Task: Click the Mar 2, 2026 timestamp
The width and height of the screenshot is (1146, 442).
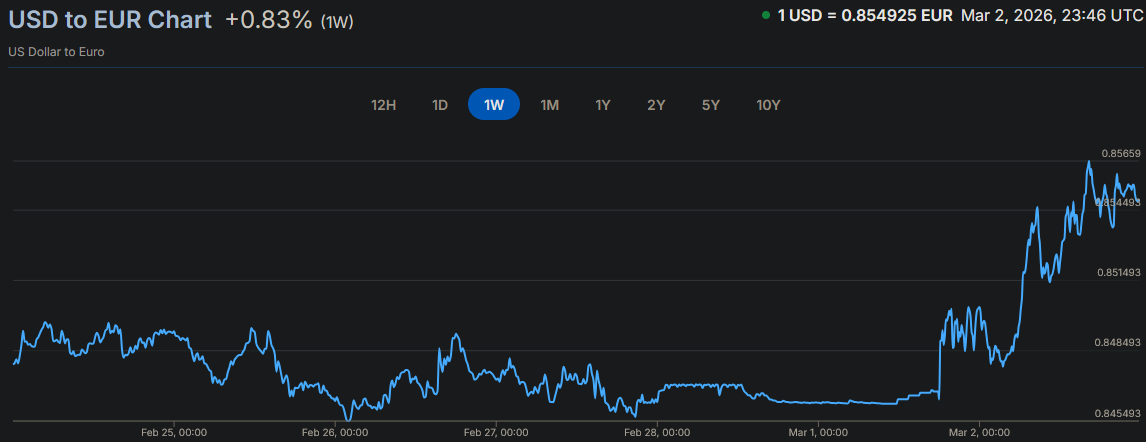Action: point(1048,16)
